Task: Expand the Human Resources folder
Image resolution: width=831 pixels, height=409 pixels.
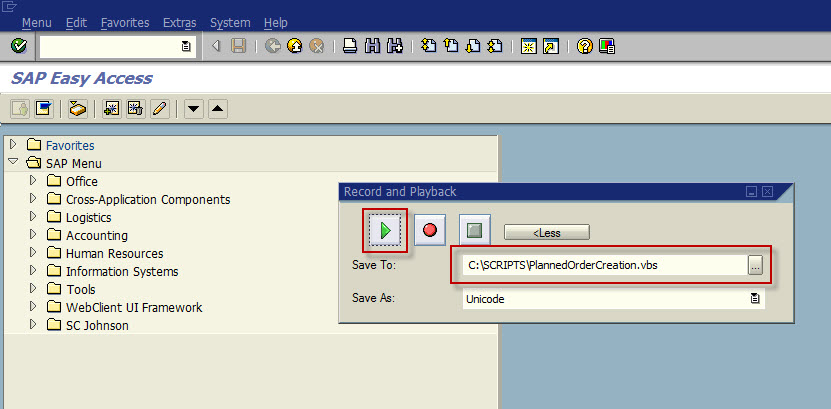Action: [33, 252]
